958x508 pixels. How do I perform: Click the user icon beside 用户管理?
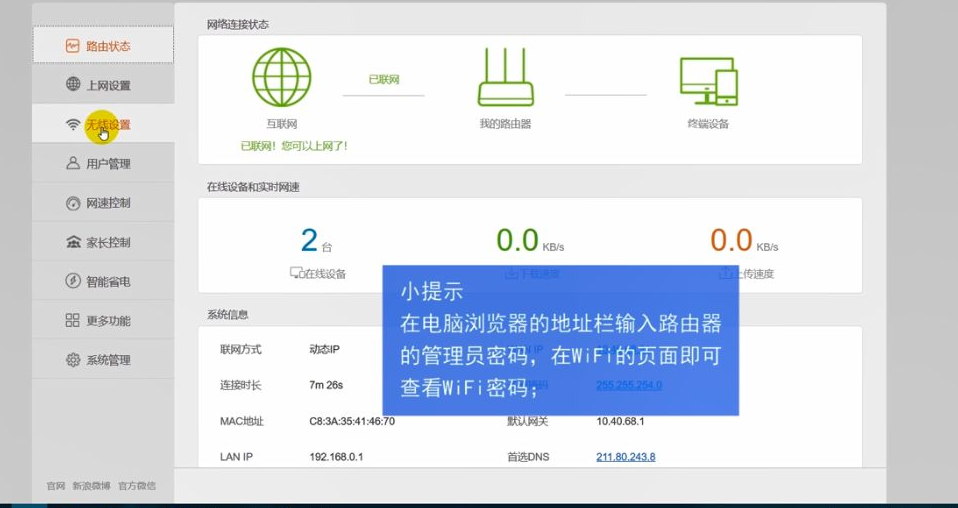click(73, 163)
